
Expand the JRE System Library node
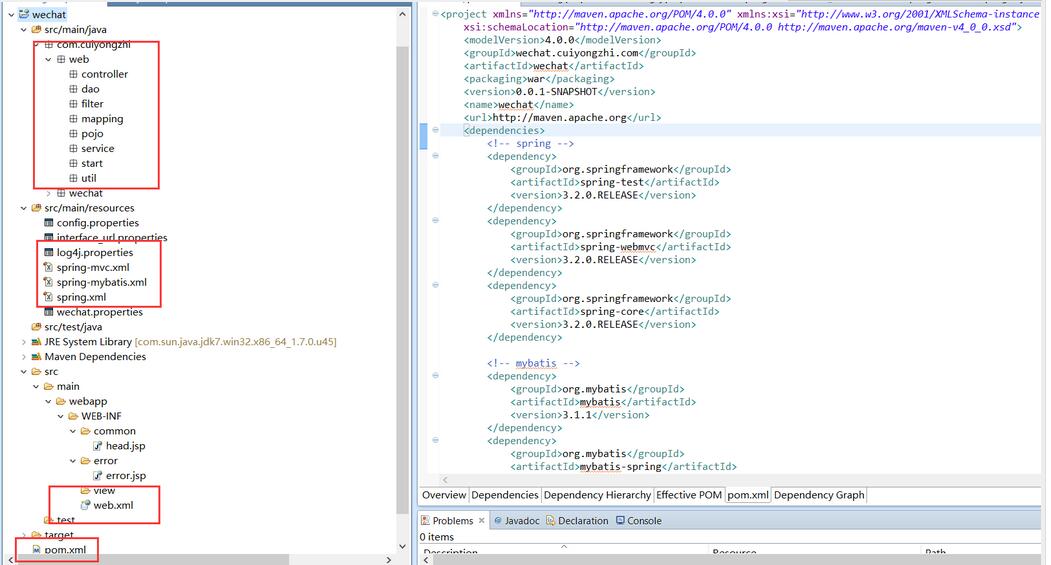click(x=23, y=342)
